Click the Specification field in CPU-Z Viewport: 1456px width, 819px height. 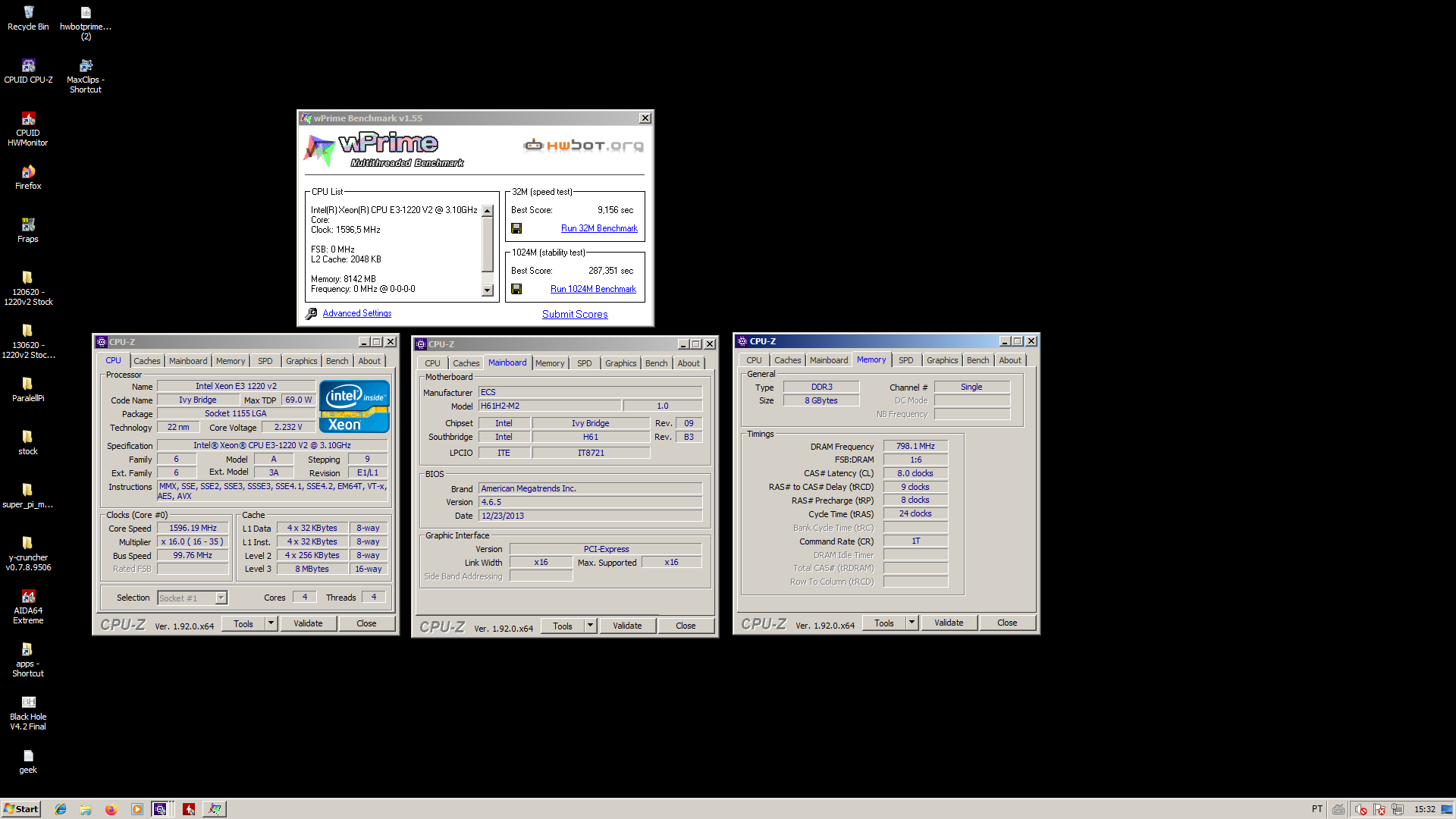pos(272,446)
